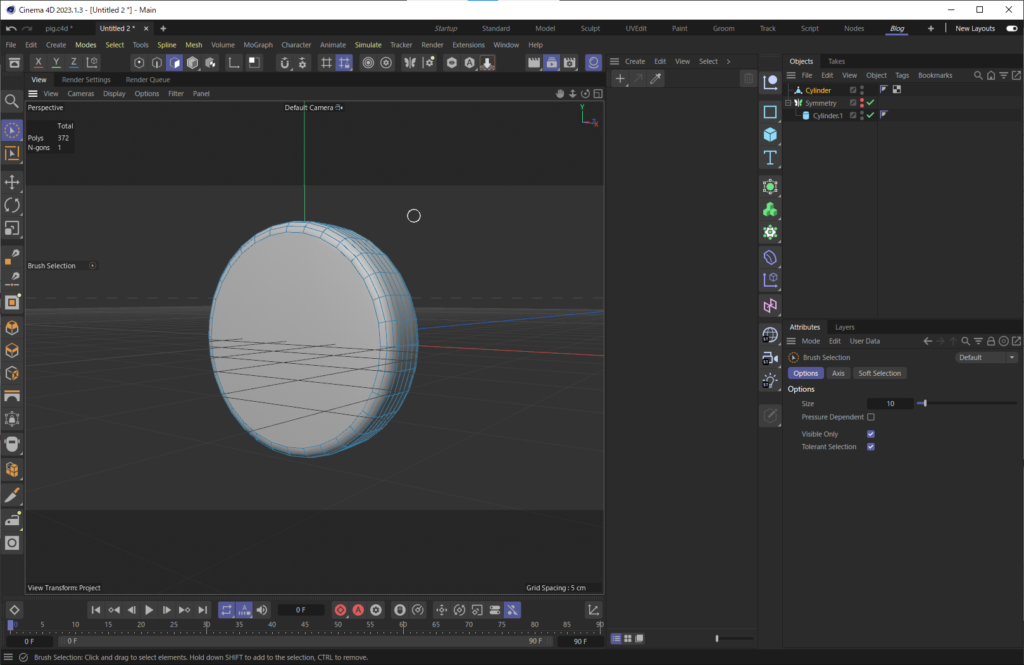Click the Cube primitive icon in the right sidebar

pyautogui.click(x=770, y=133)
